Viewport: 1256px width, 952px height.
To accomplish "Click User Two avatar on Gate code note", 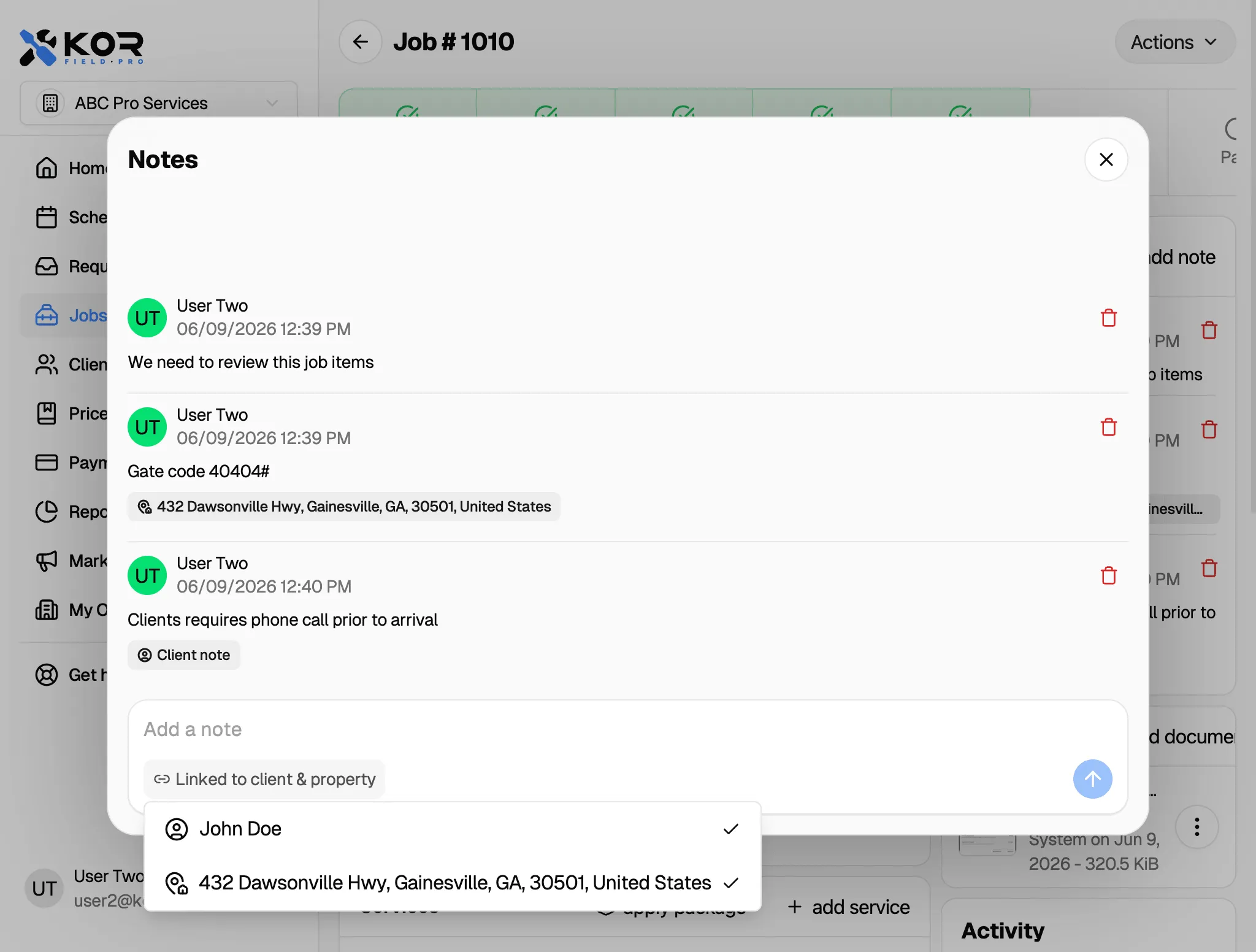I will [147, 427].
